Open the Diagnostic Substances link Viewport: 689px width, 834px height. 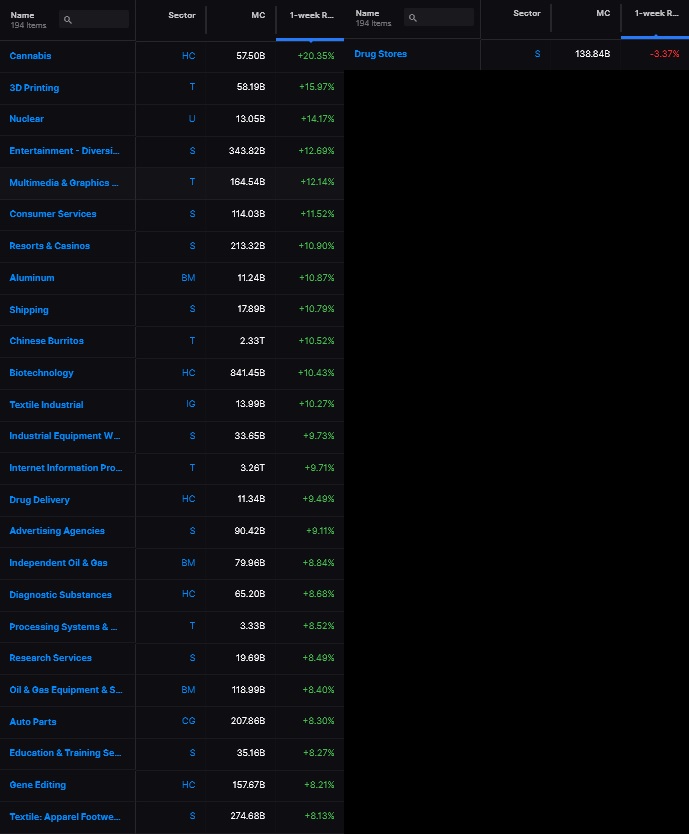(x=61, y=595)
